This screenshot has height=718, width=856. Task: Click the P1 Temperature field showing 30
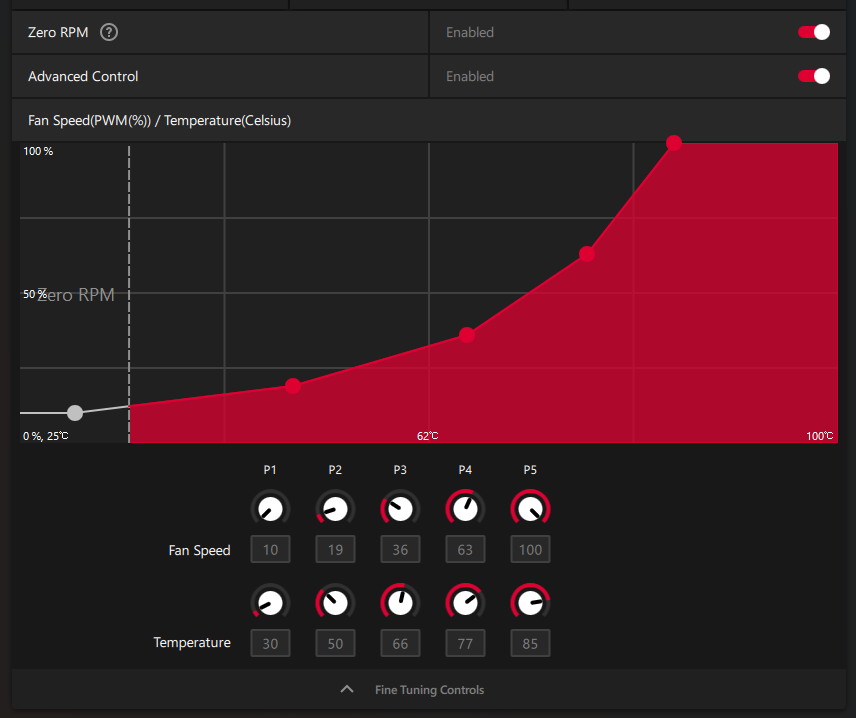(x=270, y=643)
